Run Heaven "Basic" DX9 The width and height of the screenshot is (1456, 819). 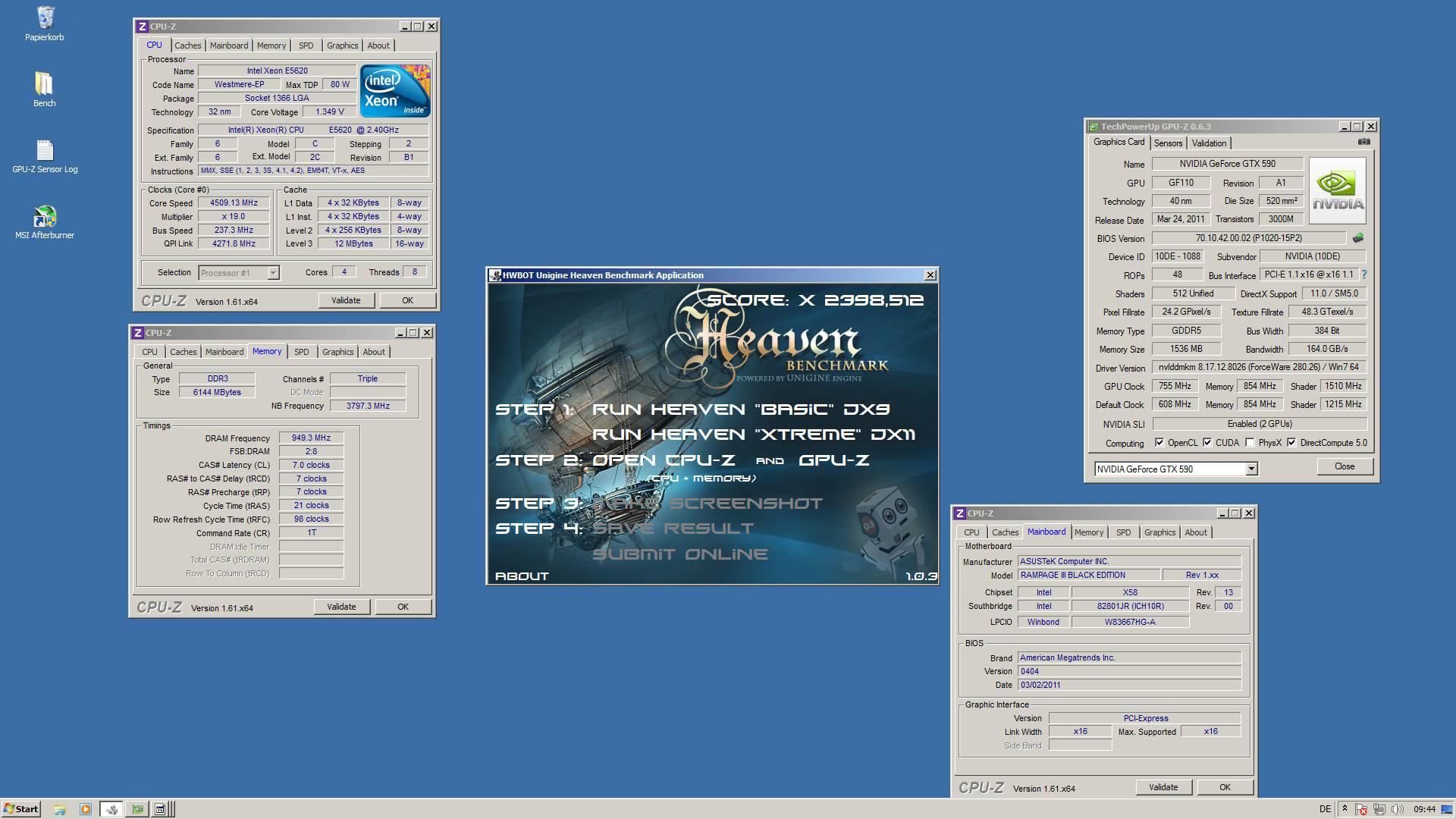741,409
